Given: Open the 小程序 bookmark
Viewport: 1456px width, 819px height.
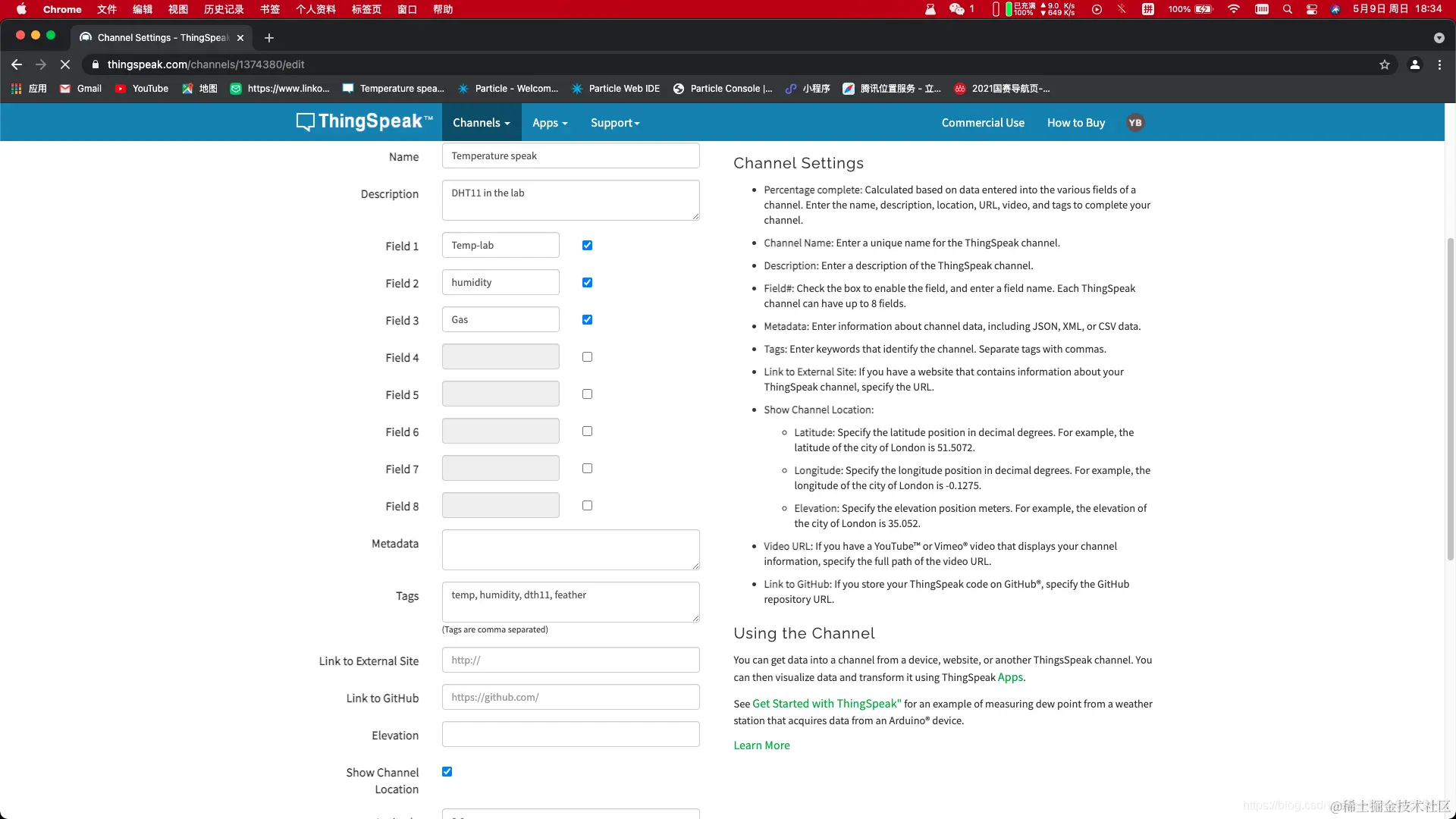Looking at the screenshot, I should [808, 89].
